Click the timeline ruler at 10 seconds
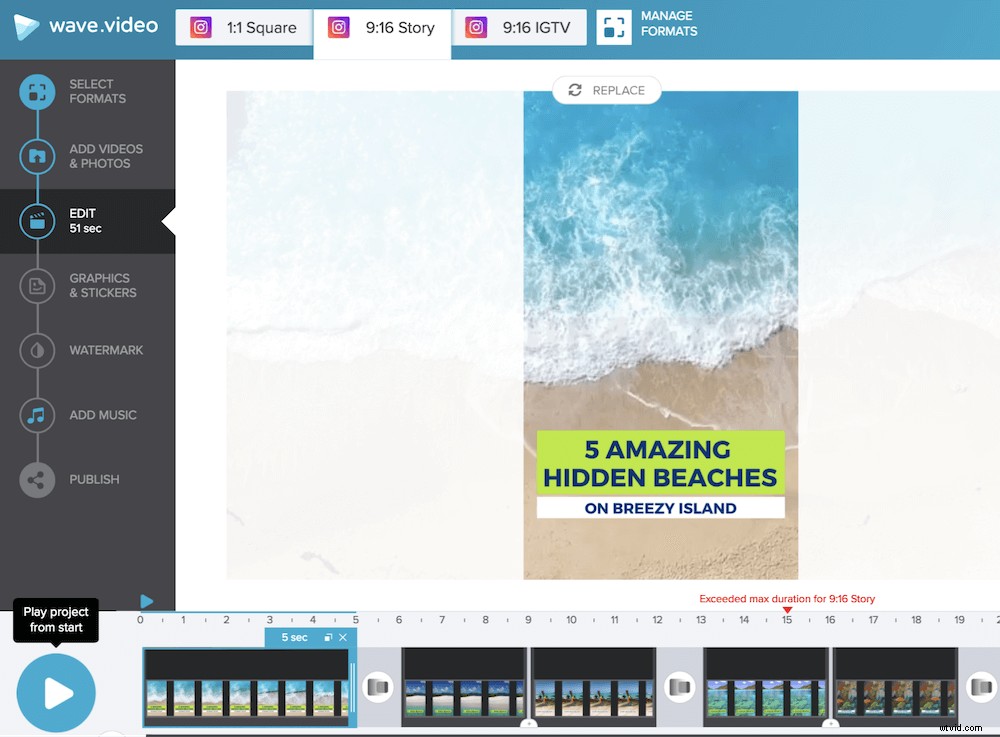 [x=571, y=620]
